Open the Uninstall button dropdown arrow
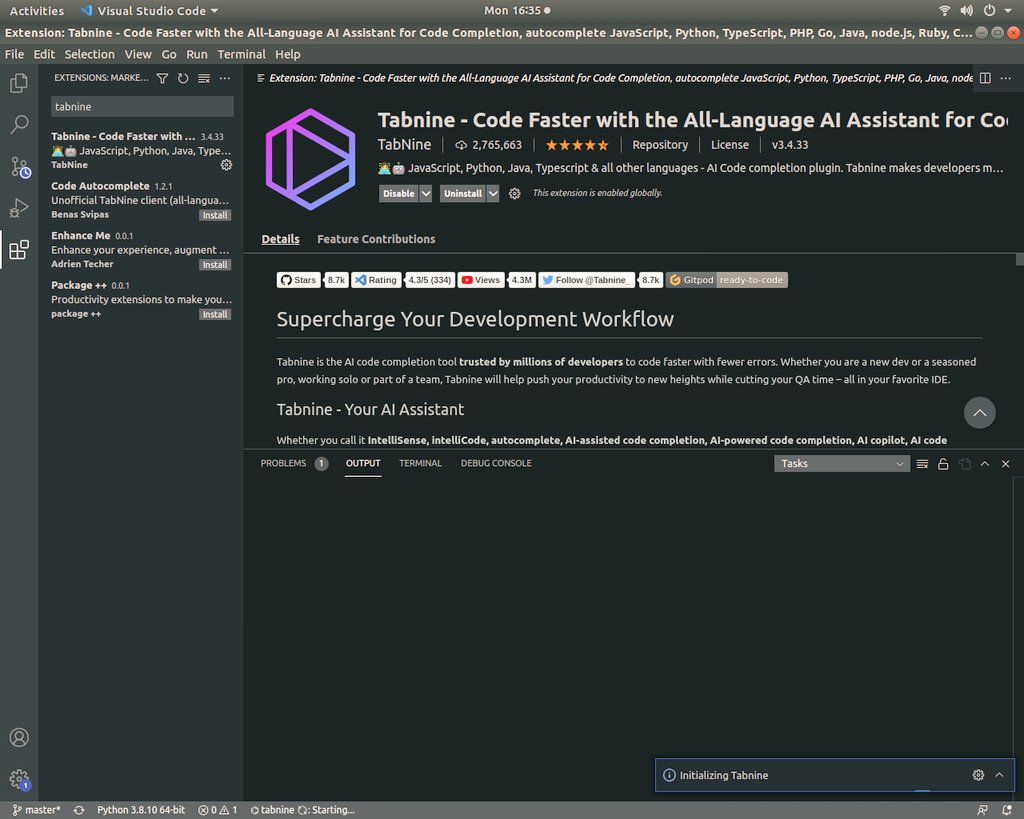1024x819 pixels. pyautogui.click(x=492, y=193)
